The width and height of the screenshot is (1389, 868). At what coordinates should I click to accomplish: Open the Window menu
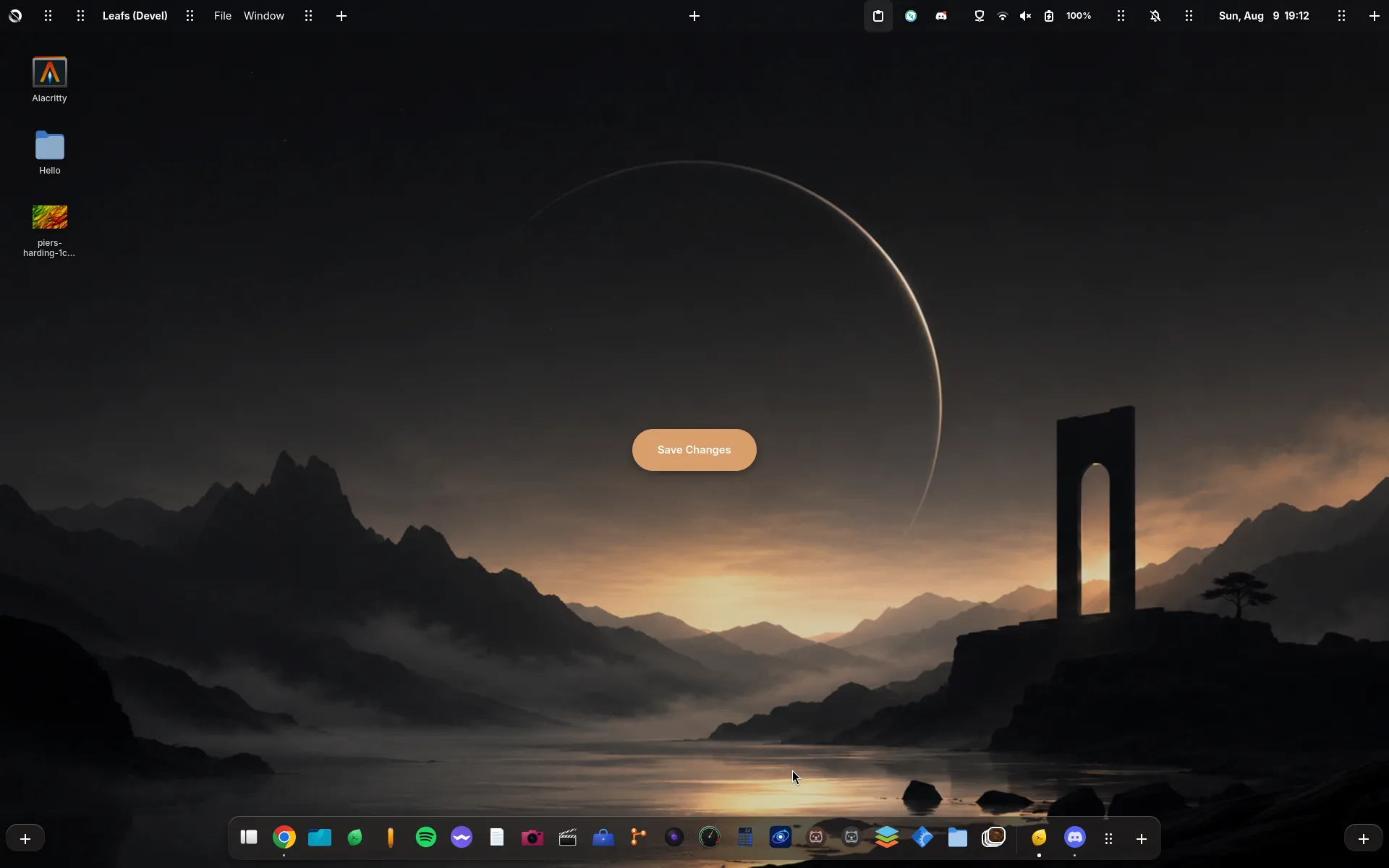264,16
